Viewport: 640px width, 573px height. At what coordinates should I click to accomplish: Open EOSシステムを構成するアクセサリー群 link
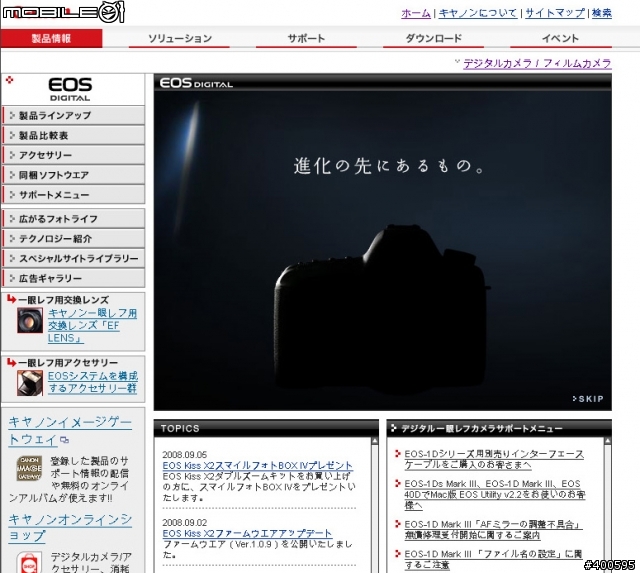point(93,382)
